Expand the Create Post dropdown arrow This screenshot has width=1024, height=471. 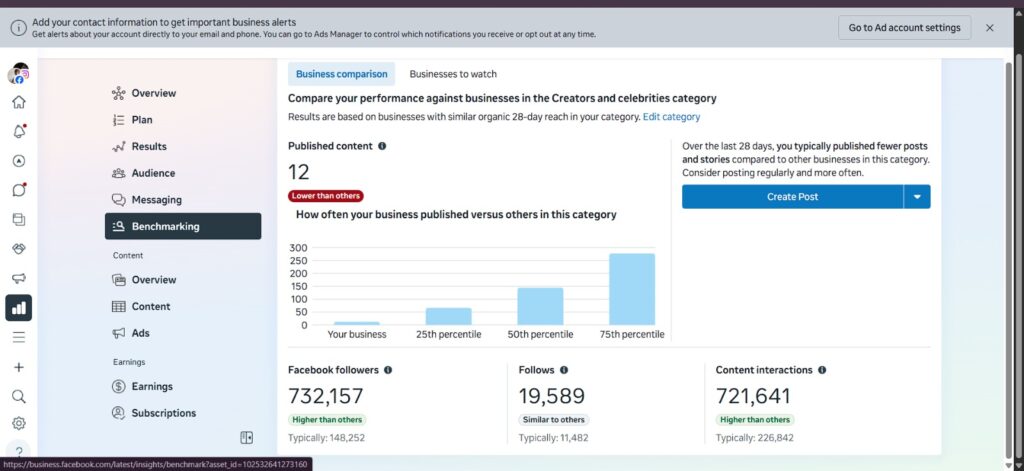click(918, 197)
